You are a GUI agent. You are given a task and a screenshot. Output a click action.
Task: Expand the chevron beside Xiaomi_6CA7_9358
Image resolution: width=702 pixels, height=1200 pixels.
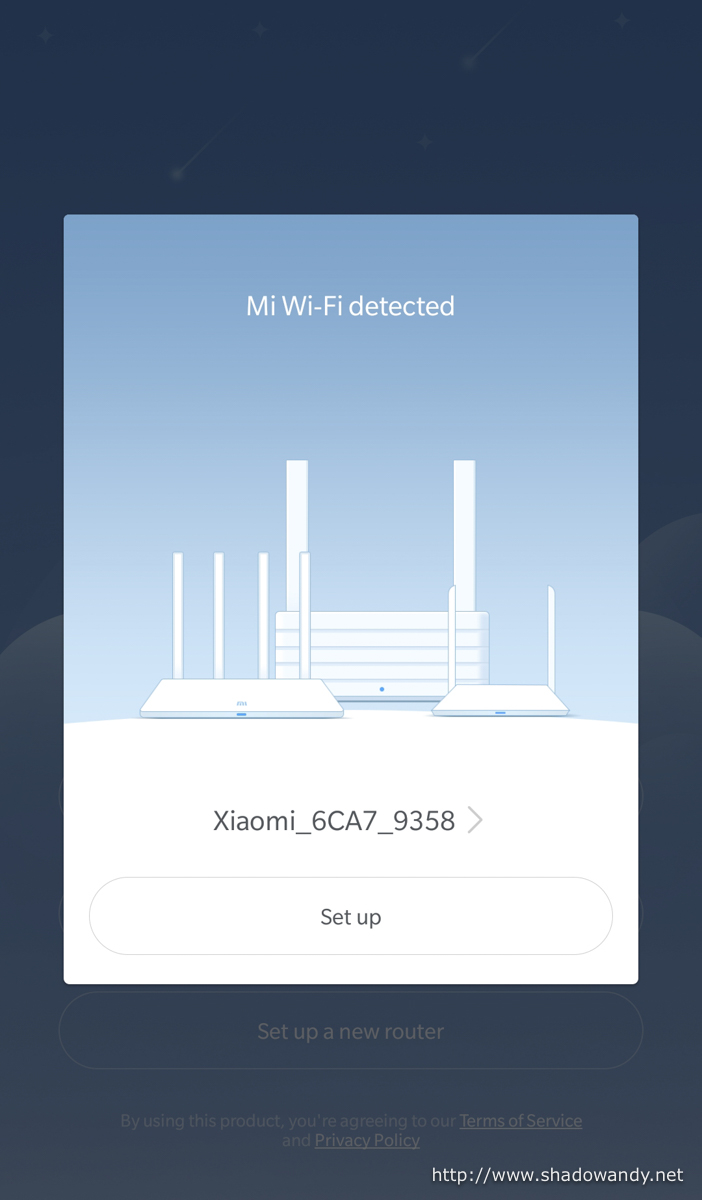click(476, 821)
